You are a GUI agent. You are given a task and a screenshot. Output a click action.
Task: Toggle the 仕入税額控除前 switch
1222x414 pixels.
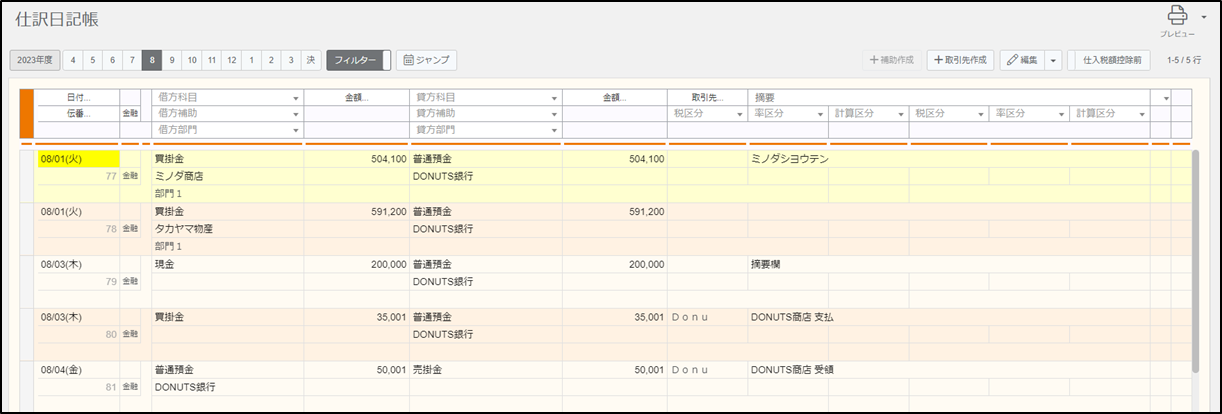coord(1111,61)
